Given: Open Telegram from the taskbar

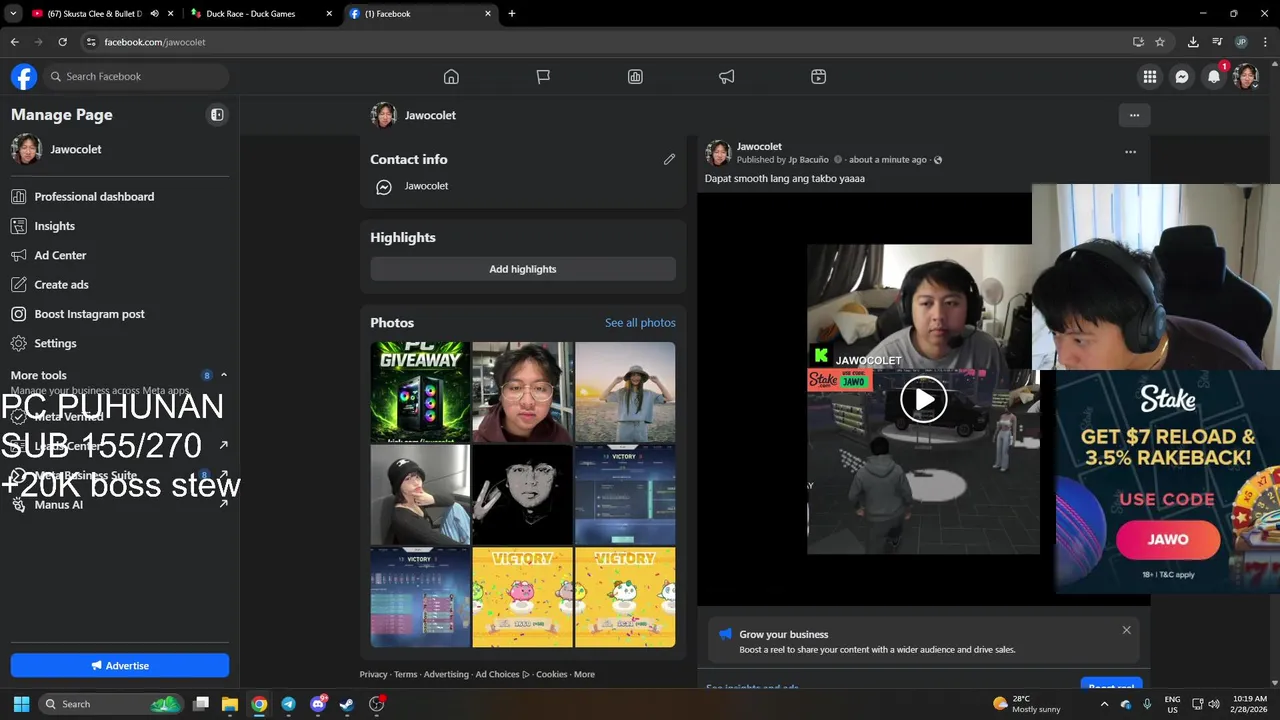Looking at the screenshot, I should [x=288, y=704].
